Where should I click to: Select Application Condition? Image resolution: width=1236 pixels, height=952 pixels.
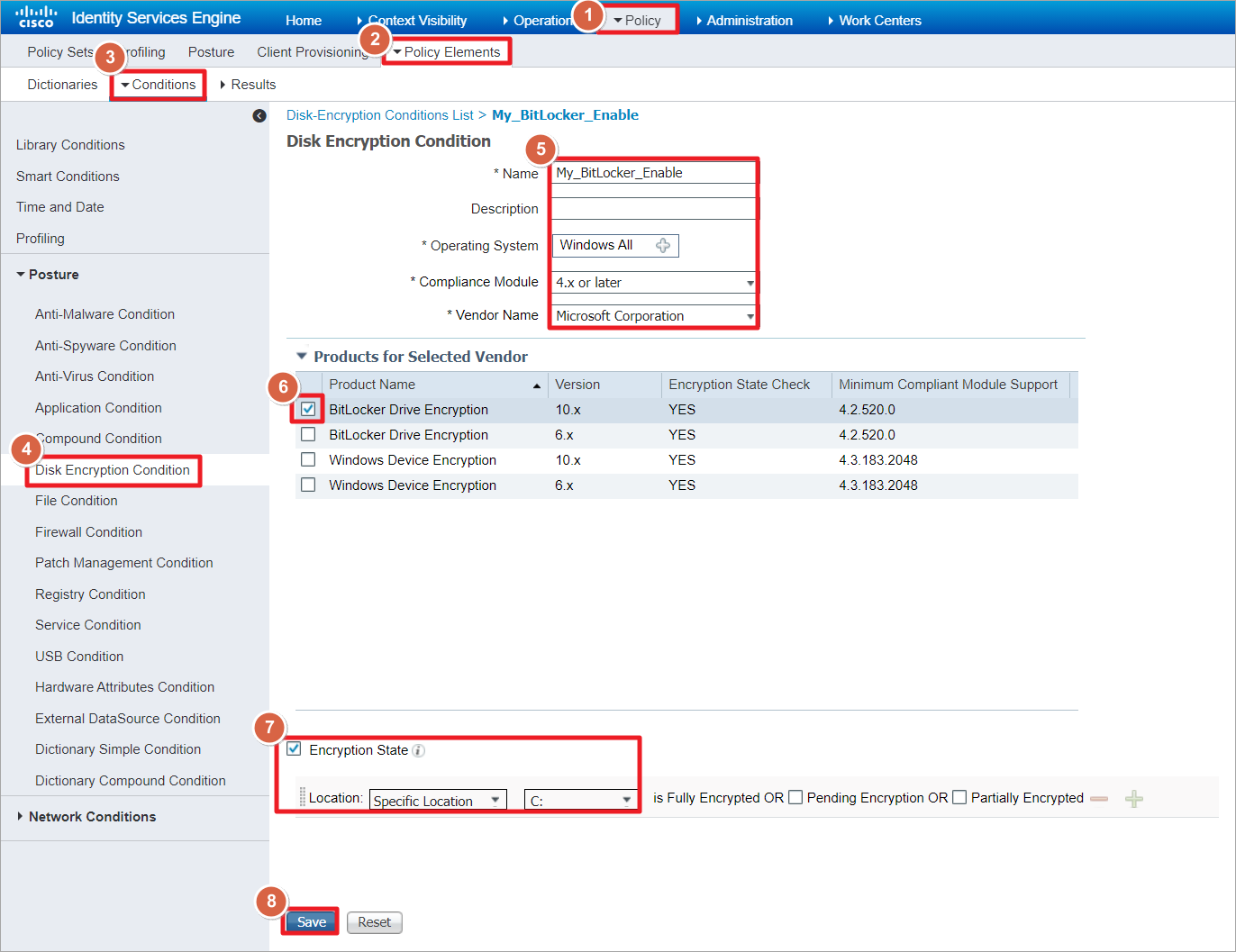point(98,408)
